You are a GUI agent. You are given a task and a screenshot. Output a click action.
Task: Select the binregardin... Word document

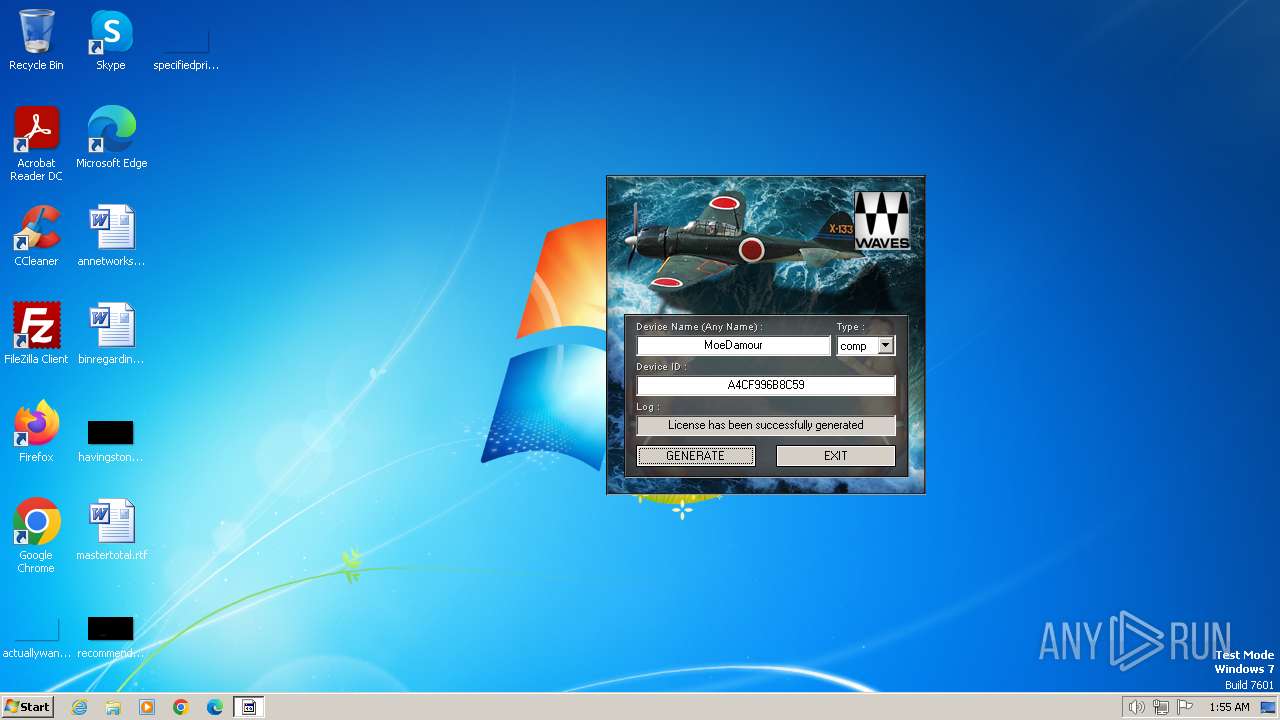click(111, 334)
